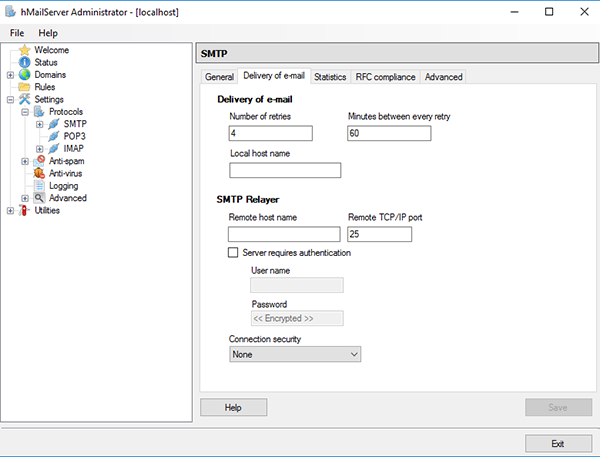This screenshot has height=457, width=600.
Task: Click the hMailServer title bar icon
Action: pos(10,12)
